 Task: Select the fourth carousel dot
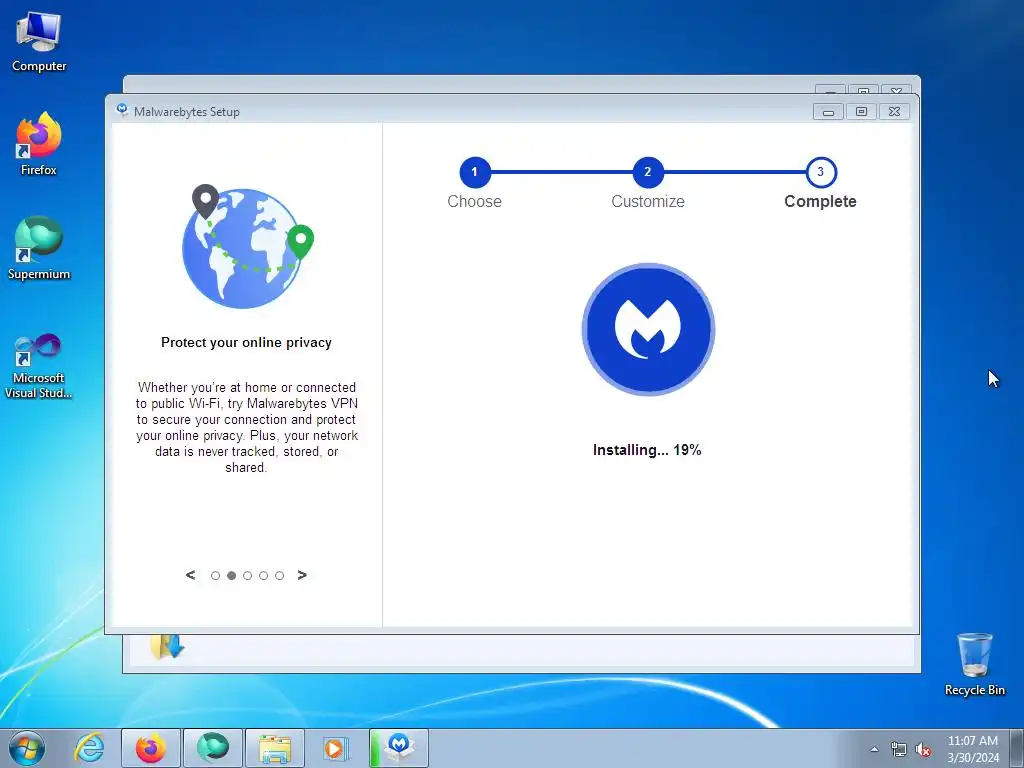(x=263, y=575)
